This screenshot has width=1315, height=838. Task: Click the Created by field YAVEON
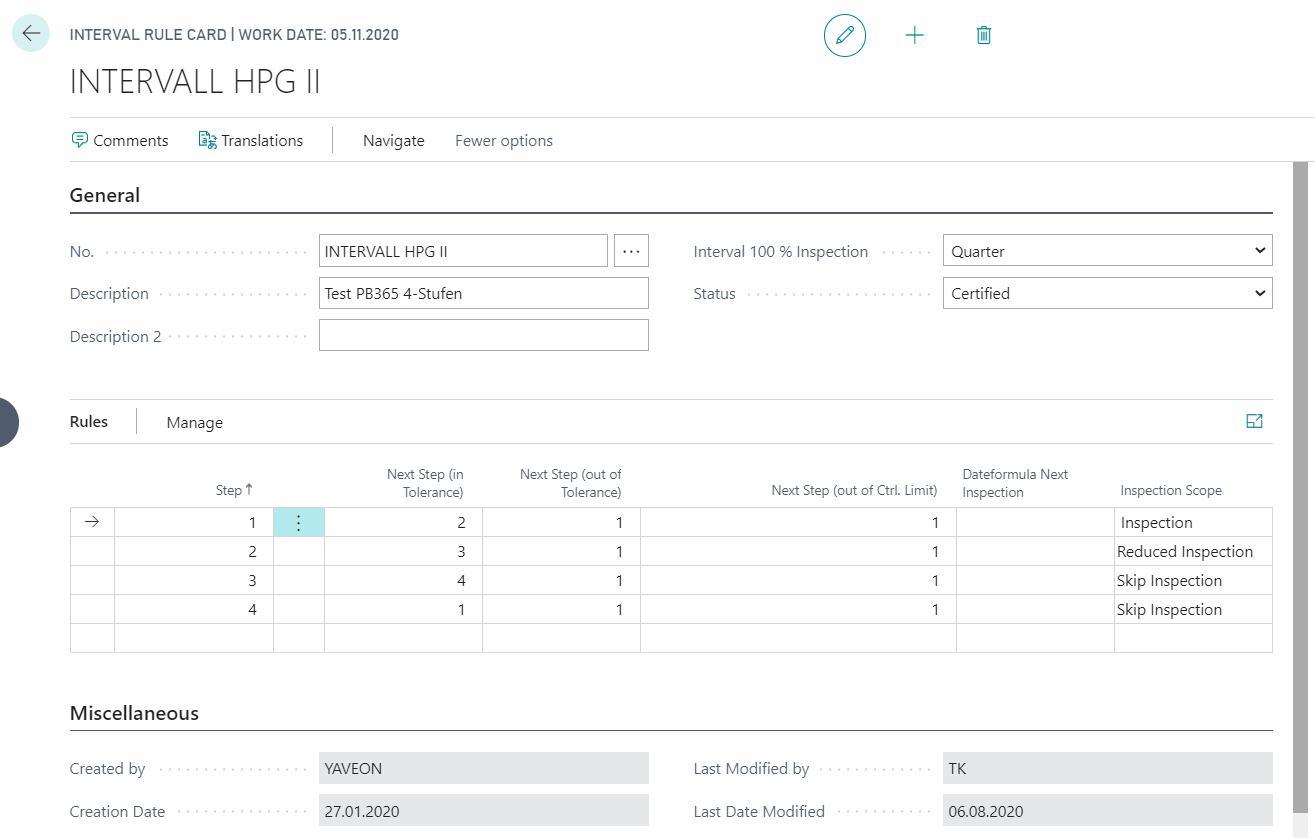[484, 768]
